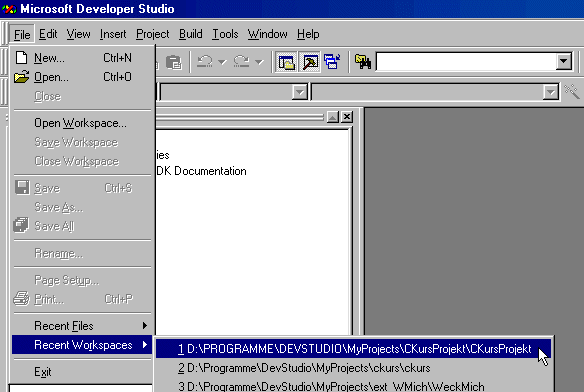
Task: Open recent workspace 1 CKursProjekt
Action: (x=353, y=349)
